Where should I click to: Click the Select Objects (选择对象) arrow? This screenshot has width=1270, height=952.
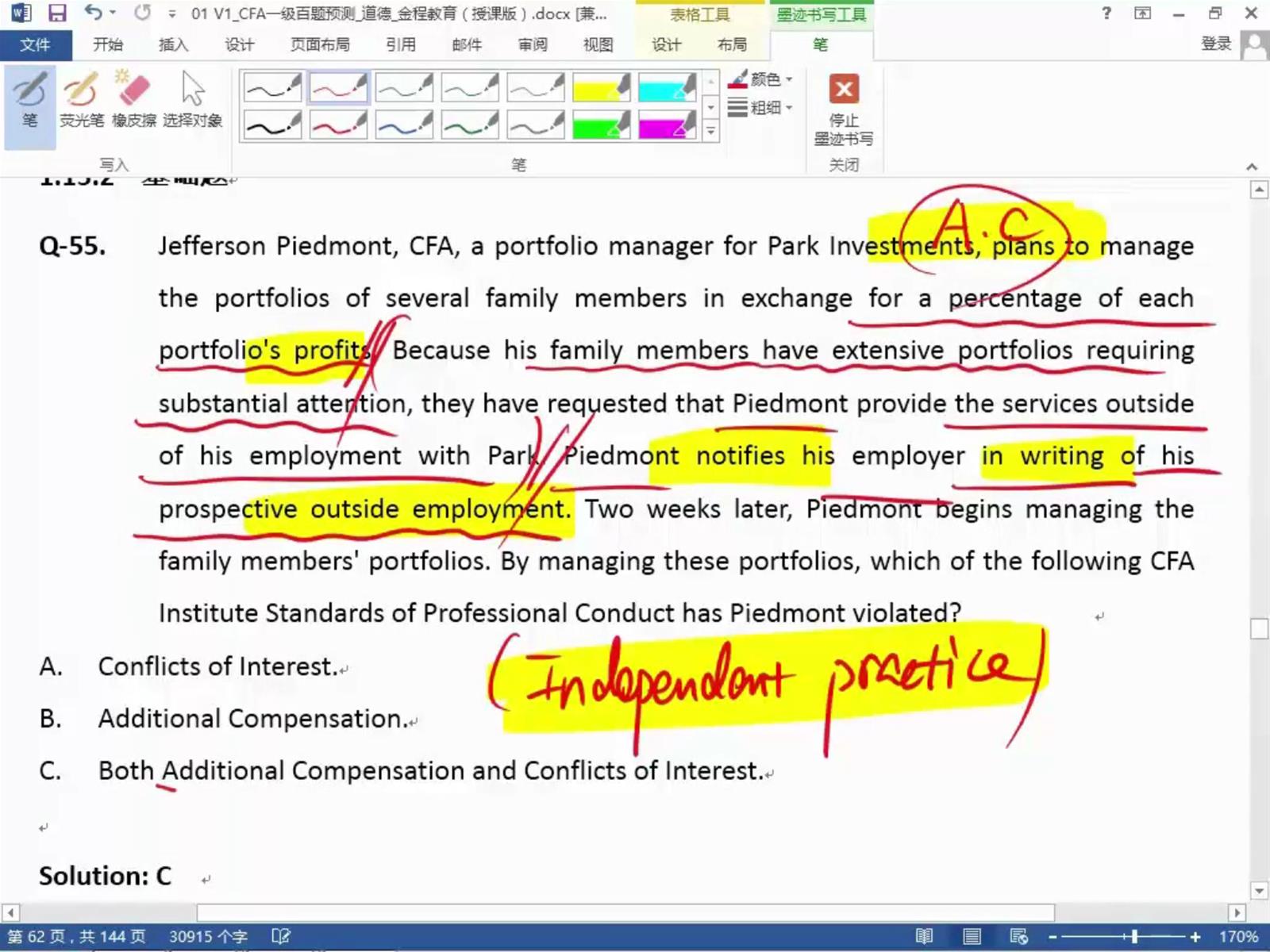tap(192, 100)
